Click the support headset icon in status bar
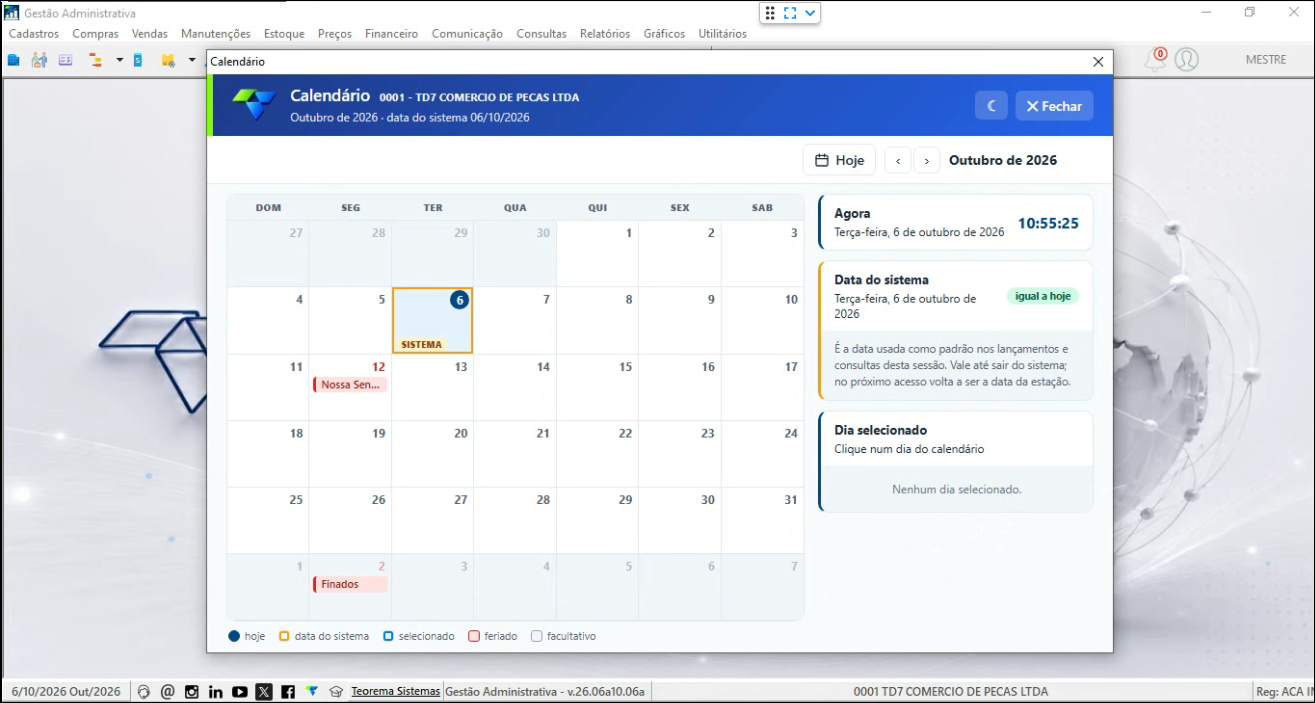The image size is (1315, 703). tap(144, 691)
